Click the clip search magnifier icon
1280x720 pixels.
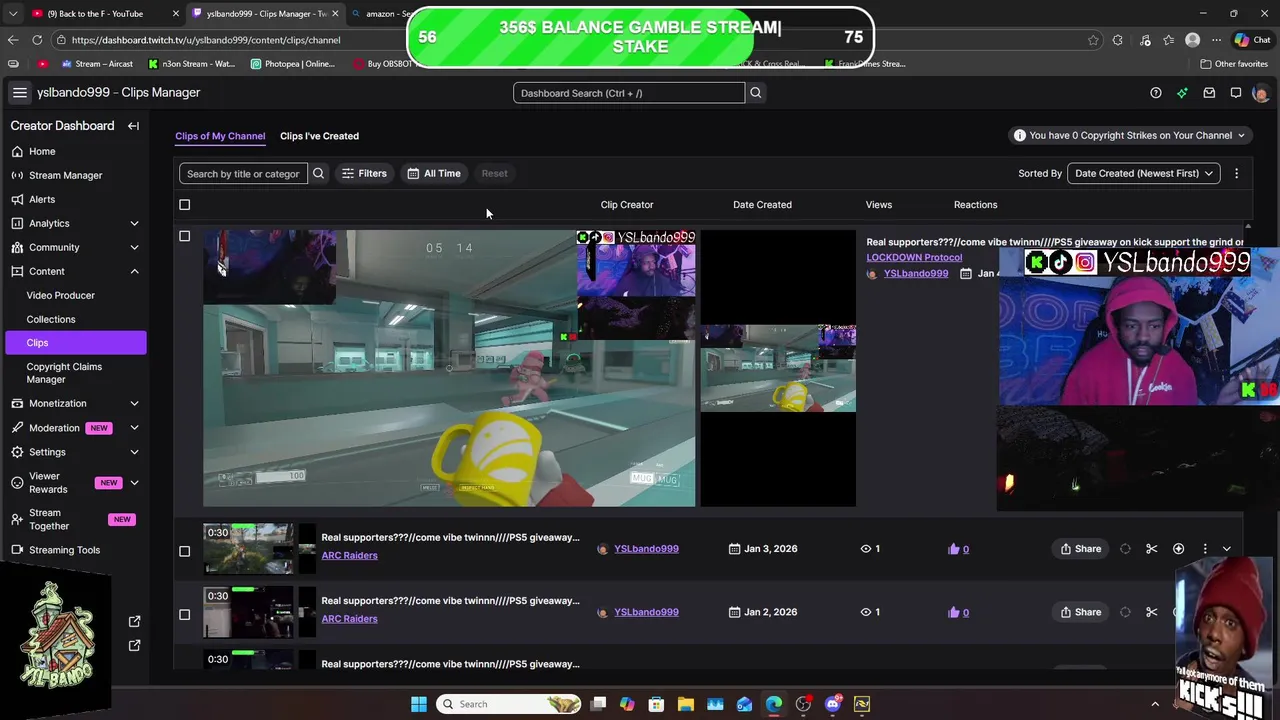[x=318, y=174]
